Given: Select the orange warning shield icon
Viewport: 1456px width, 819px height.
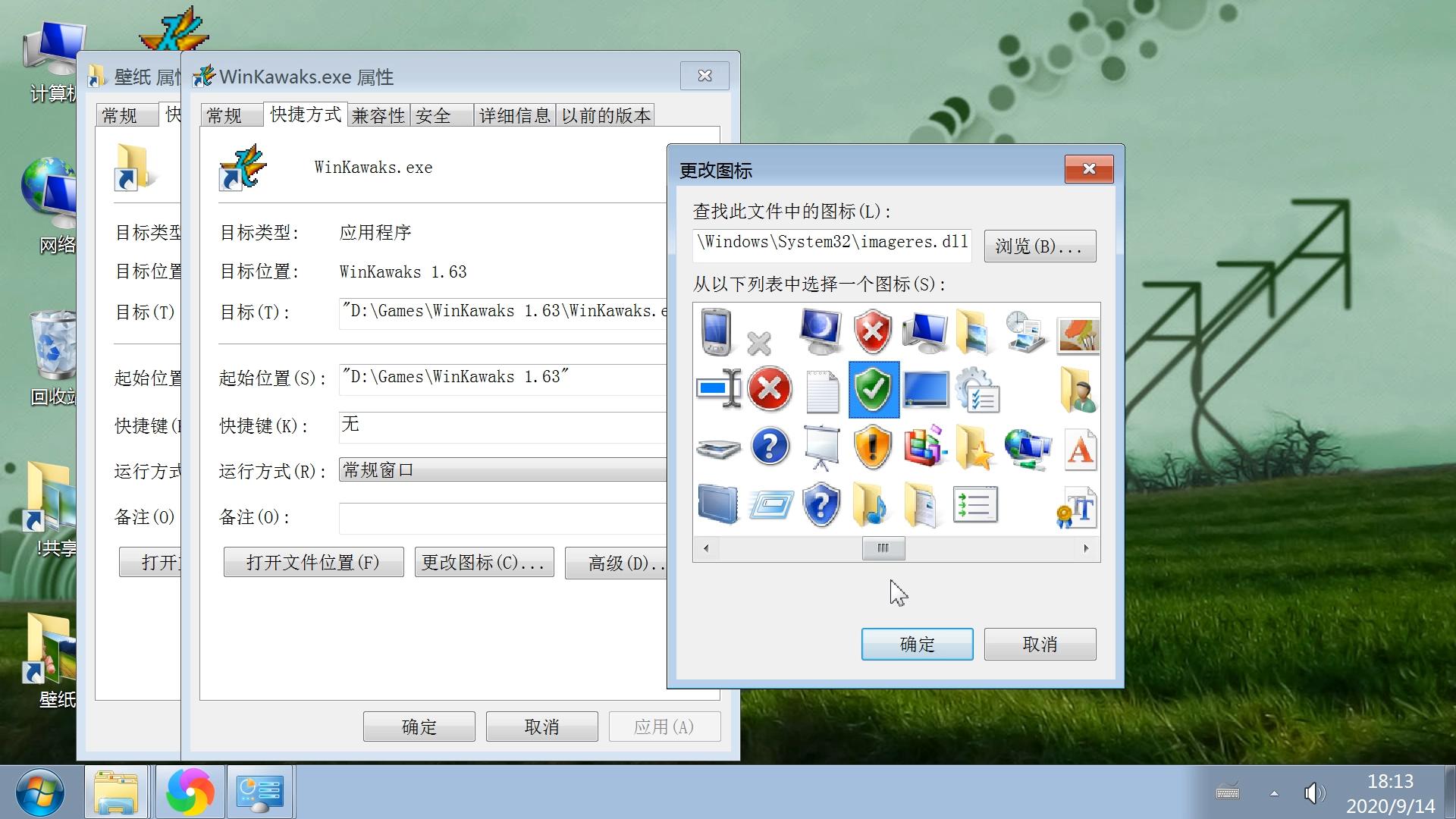Looking at the screenshot, I should coord(873,447).
